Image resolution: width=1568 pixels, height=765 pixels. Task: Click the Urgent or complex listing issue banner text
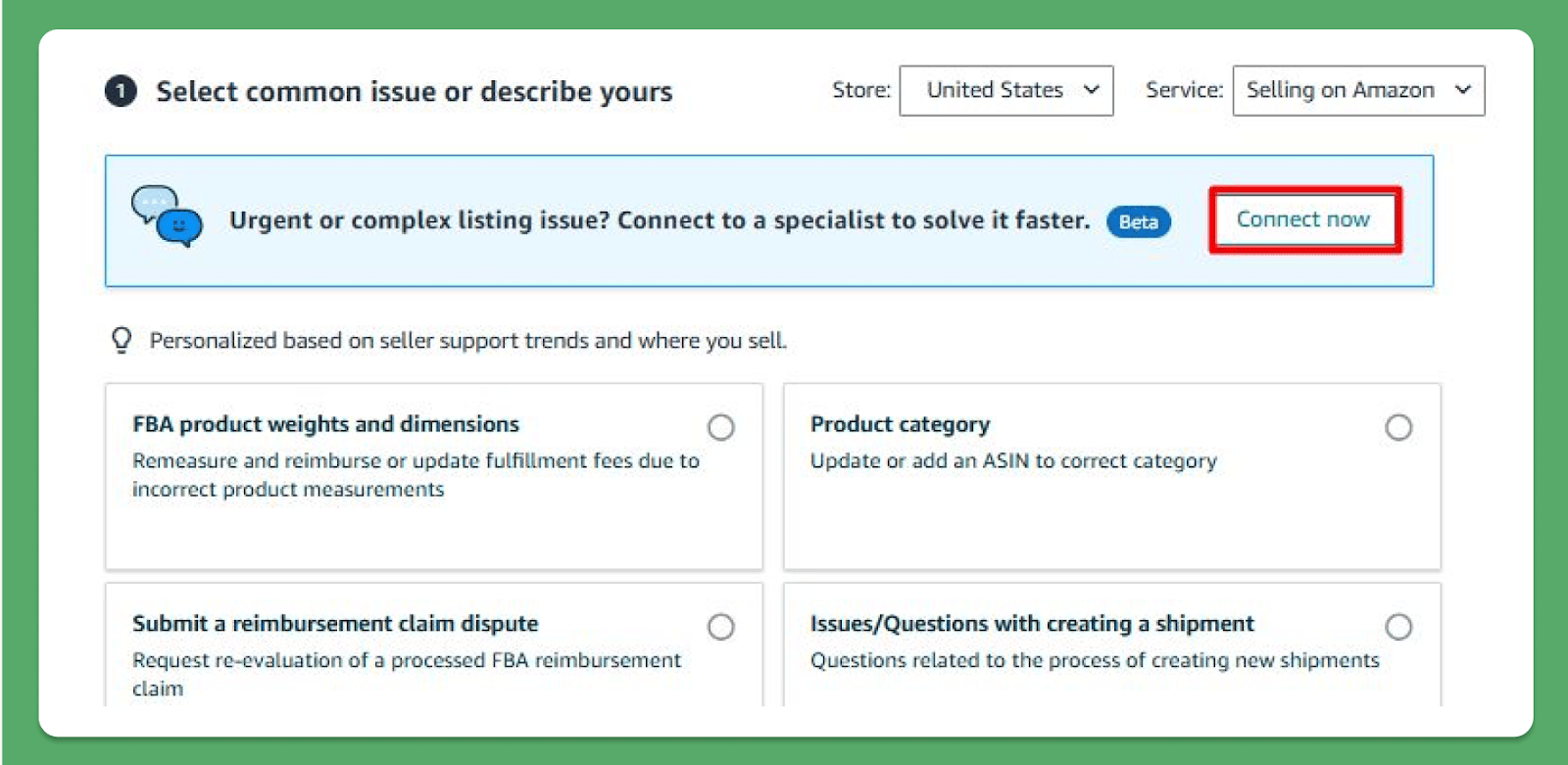(x=659, y=220)
